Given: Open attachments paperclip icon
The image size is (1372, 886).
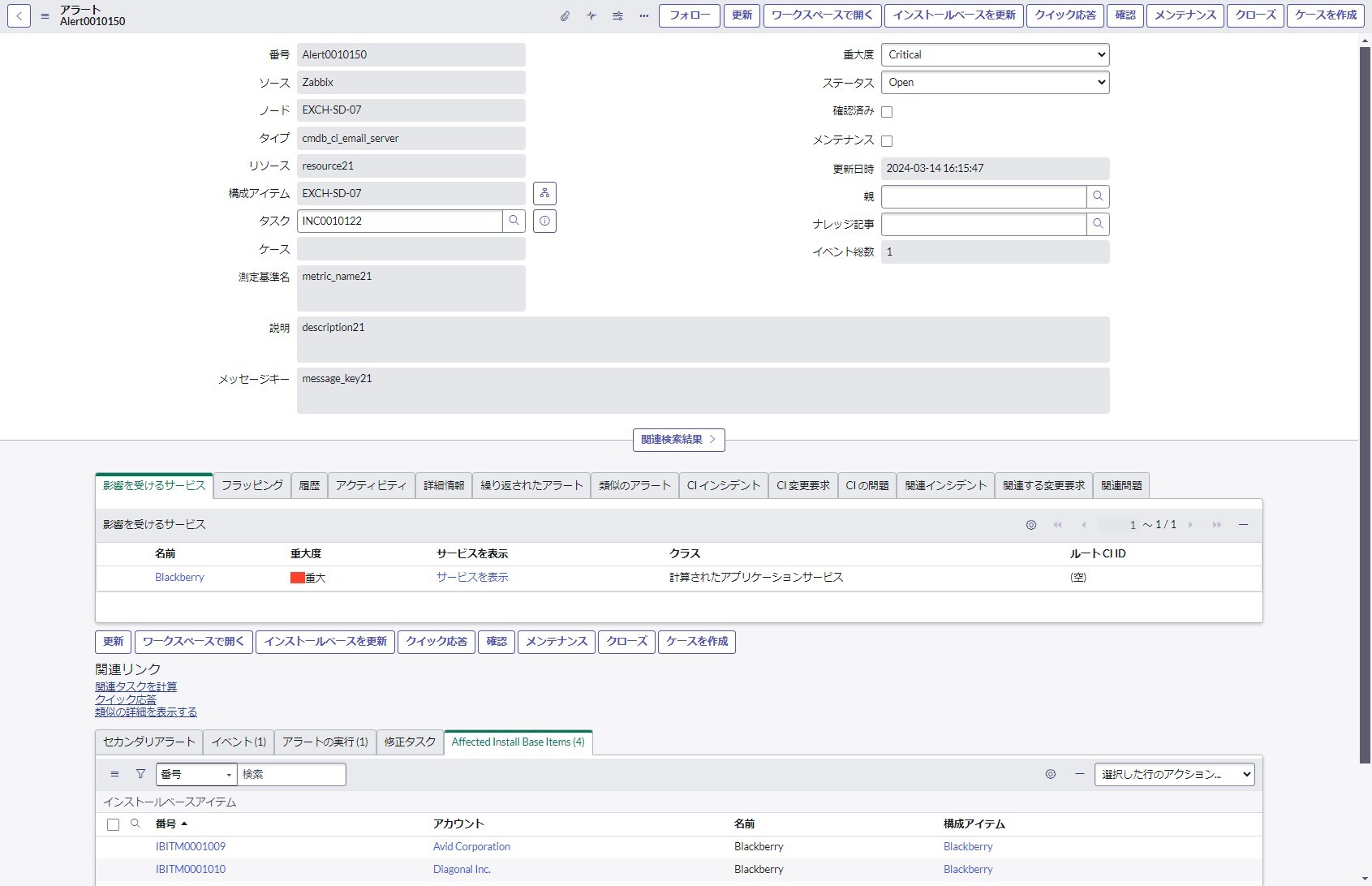Looking at the screenshot, I should click(565, 15).
